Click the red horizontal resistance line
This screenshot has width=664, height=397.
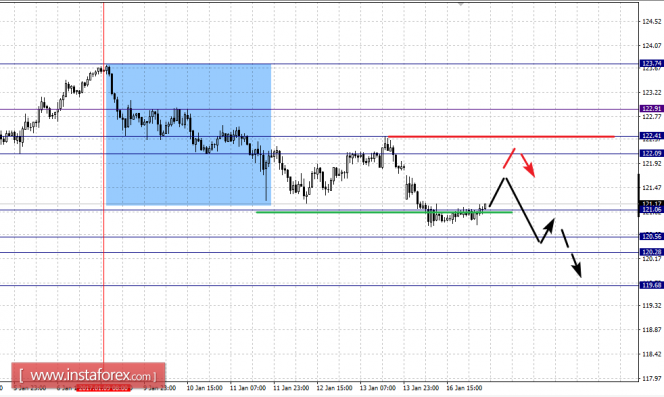coord(501,136)
